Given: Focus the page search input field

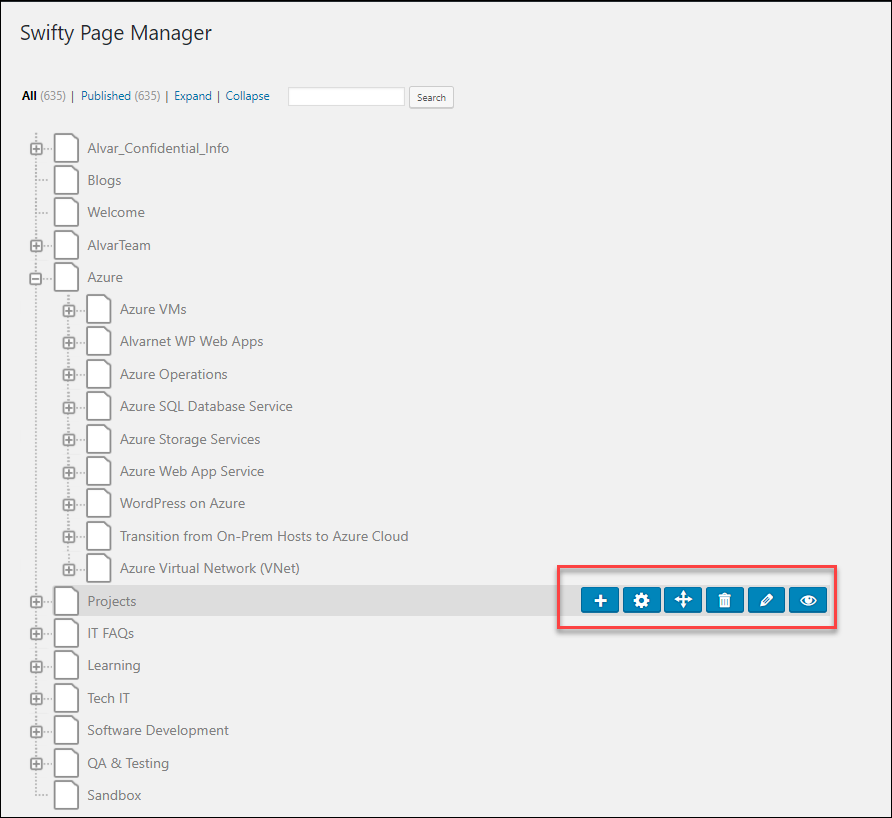Looking at the screenshot, I should click(346, 97).
